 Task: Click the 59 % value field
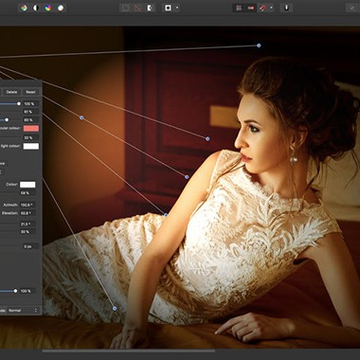(28, 193)
